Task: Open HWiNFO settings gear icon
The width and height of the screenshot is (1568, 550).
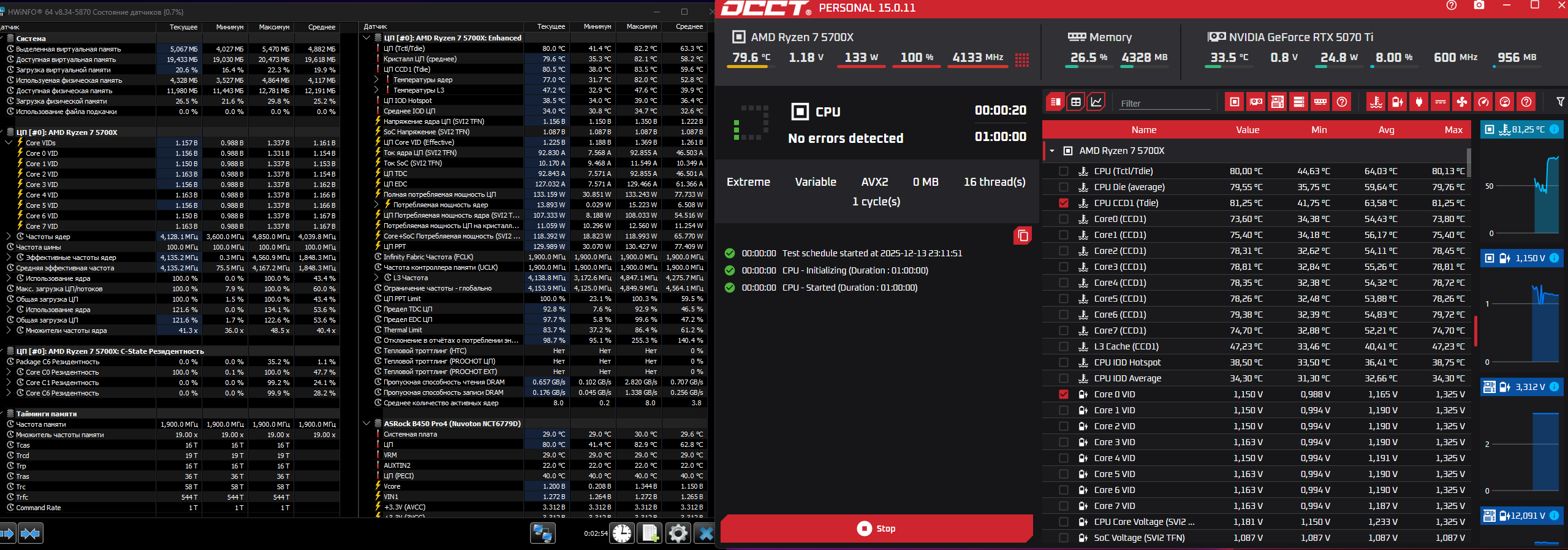Action: click(678, 533)
